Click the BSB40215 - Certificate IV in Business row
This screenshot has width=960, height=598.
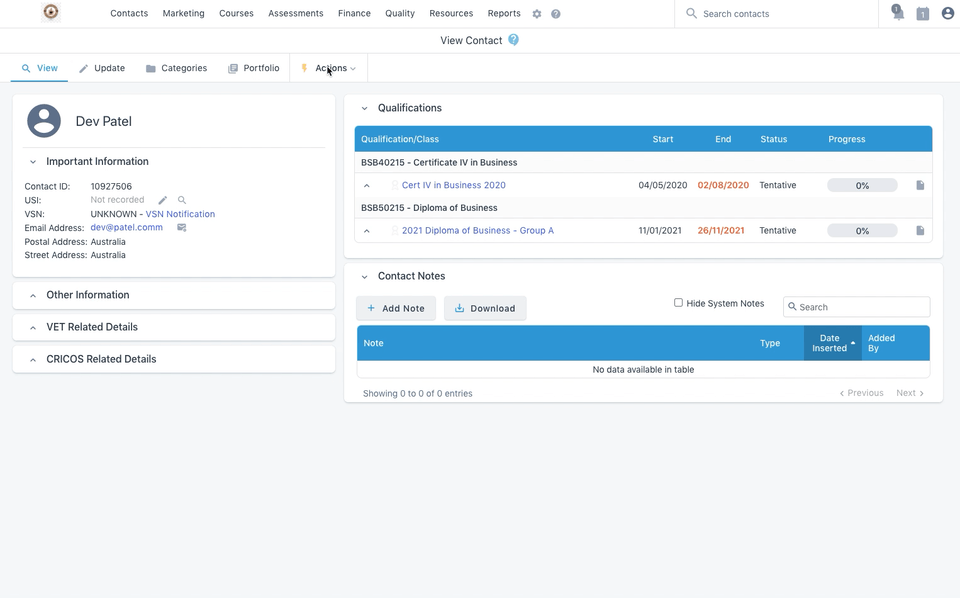[643, 162]
